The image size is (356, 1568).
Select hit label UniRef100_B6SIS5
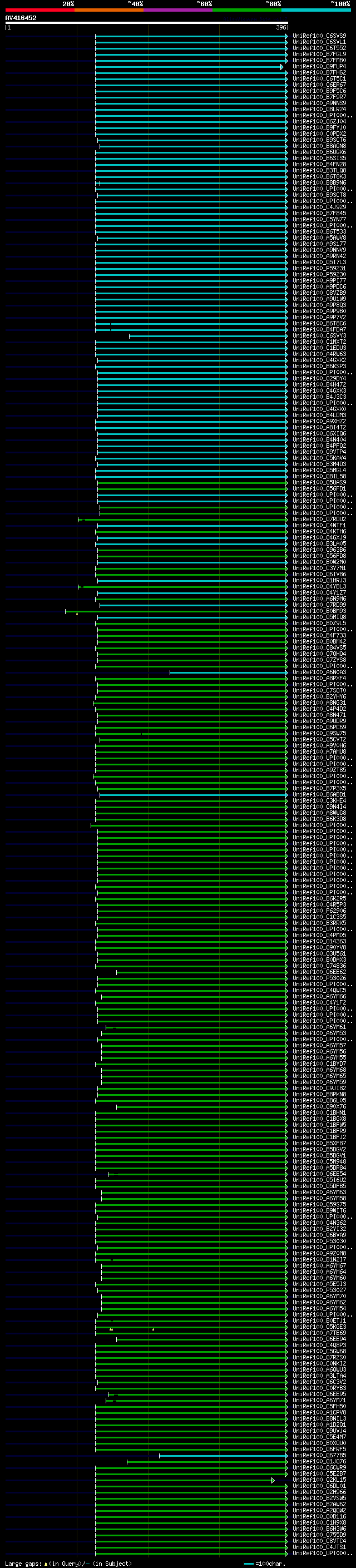point(319,159)
